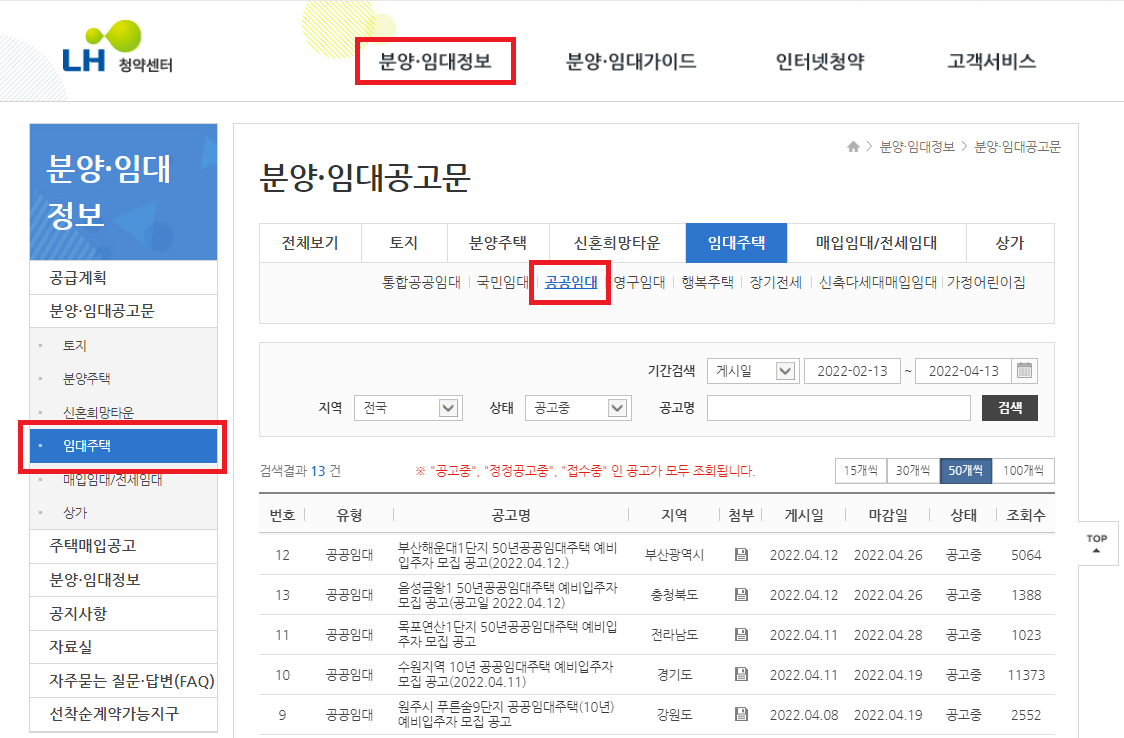
Task: Click the 검색 search button
Action: 1009,408
